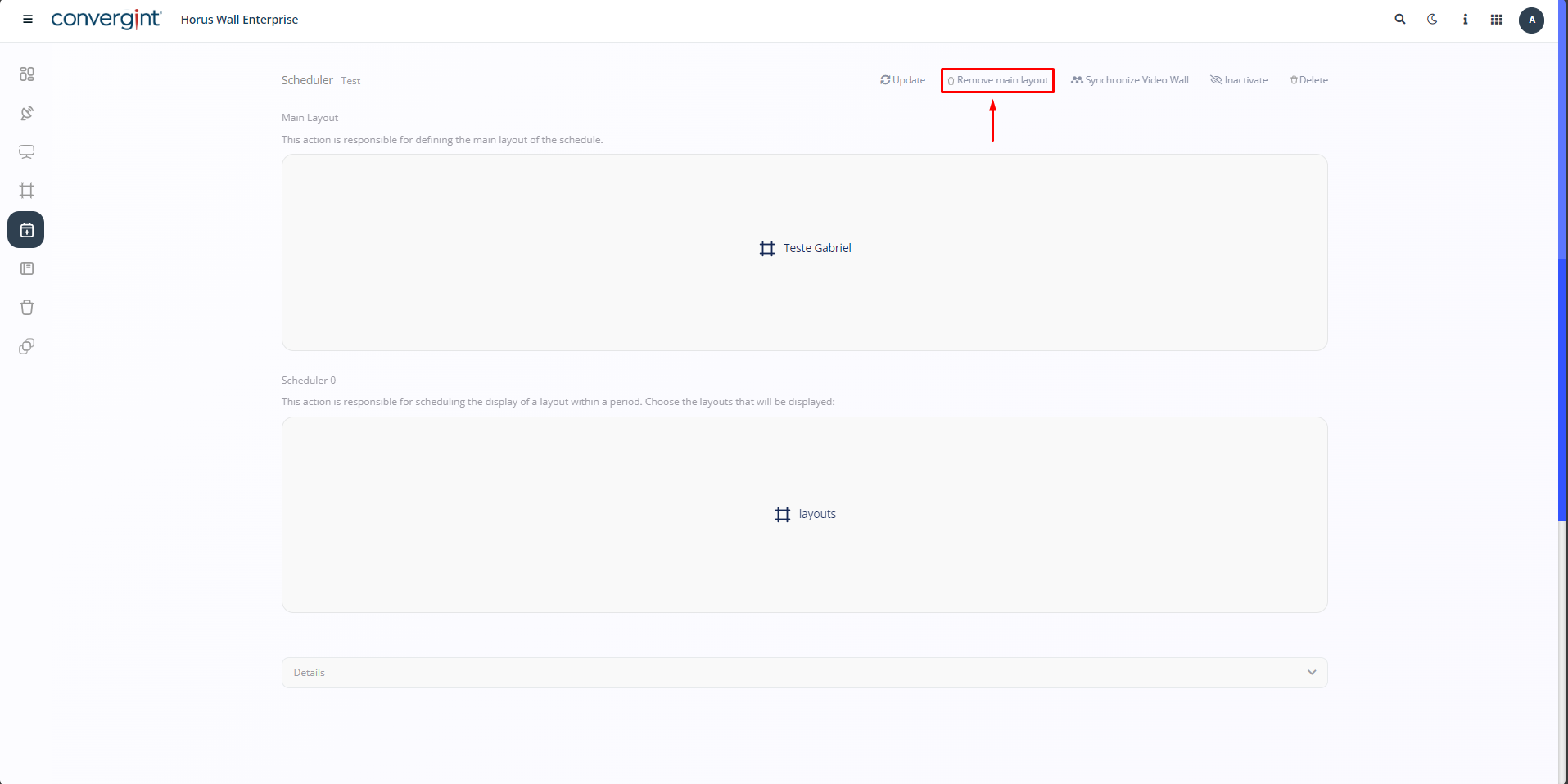This screenshot has height=784, width=1568.
Task: Click the Update button
Action: [x=902, y=80]
